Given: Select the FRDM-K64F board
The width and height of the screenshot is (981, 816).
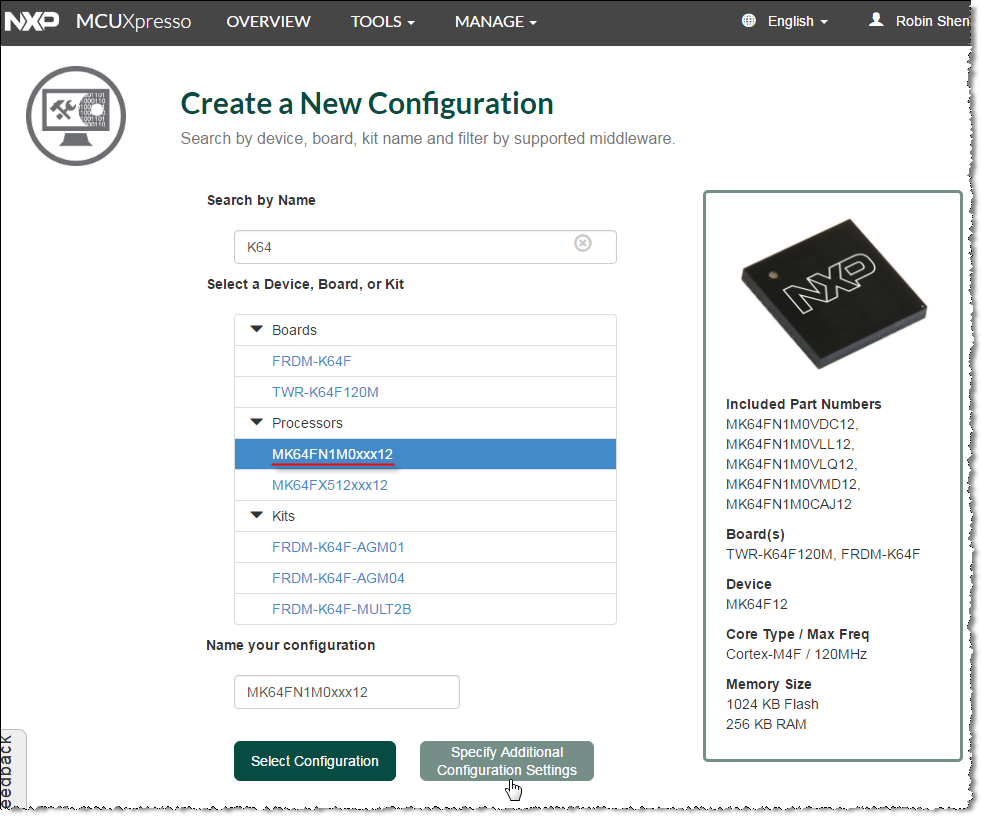Looking at the screenshot, I should coord(312,361).
